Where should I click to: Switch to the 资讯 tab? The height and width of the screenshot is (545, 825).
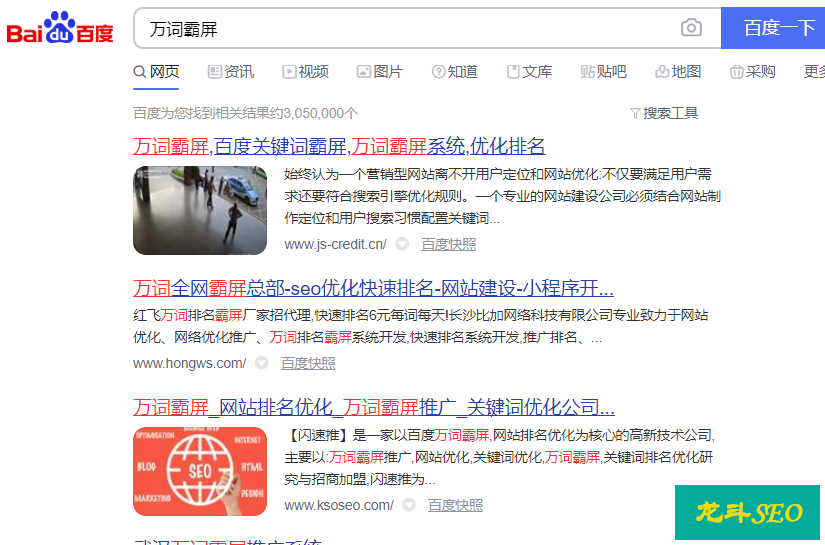pos(231,72)
